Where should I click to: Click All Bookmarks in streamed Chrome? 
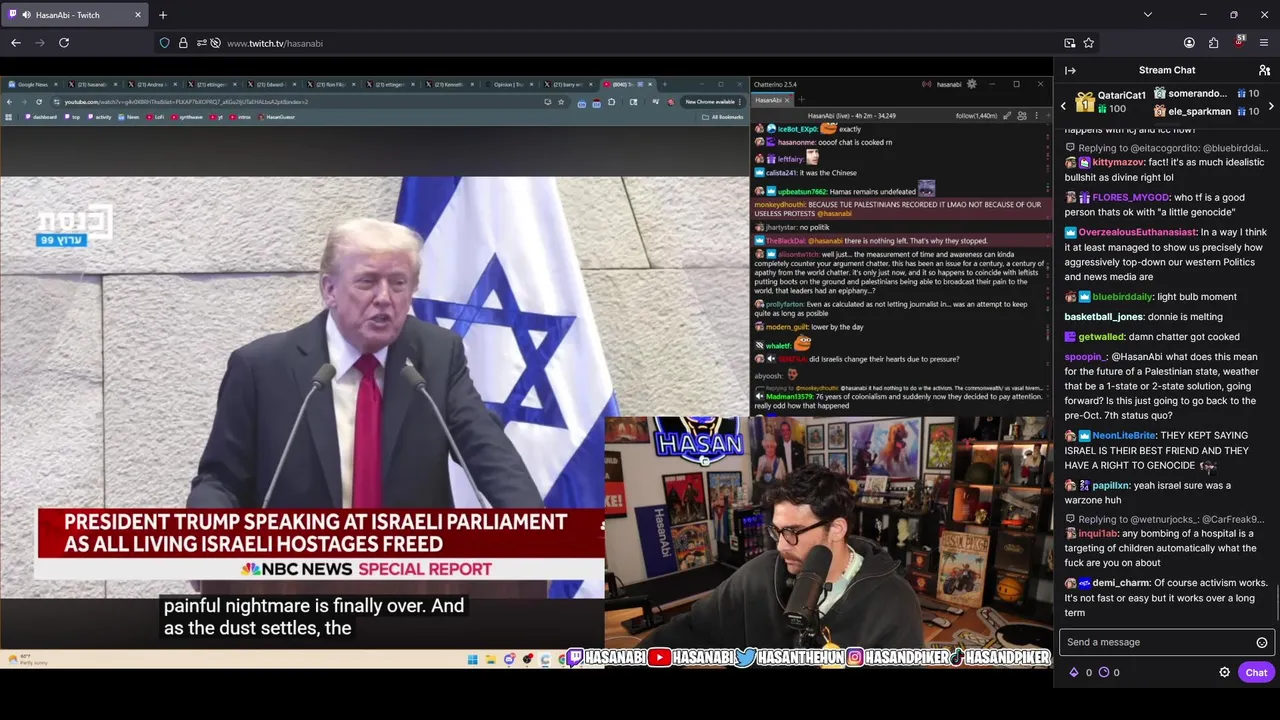point(723,117)
